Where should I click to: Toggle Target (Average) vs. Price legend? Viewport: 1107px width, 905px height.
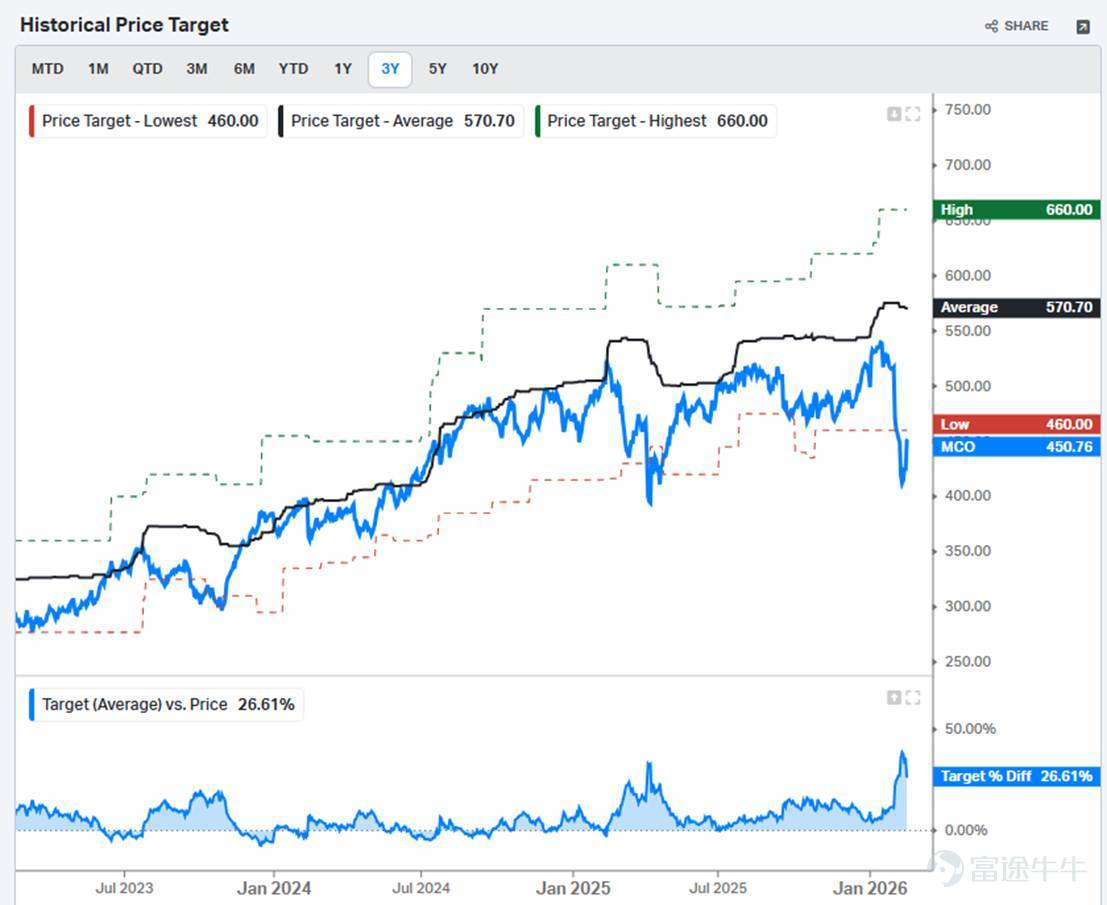point(166,705)
